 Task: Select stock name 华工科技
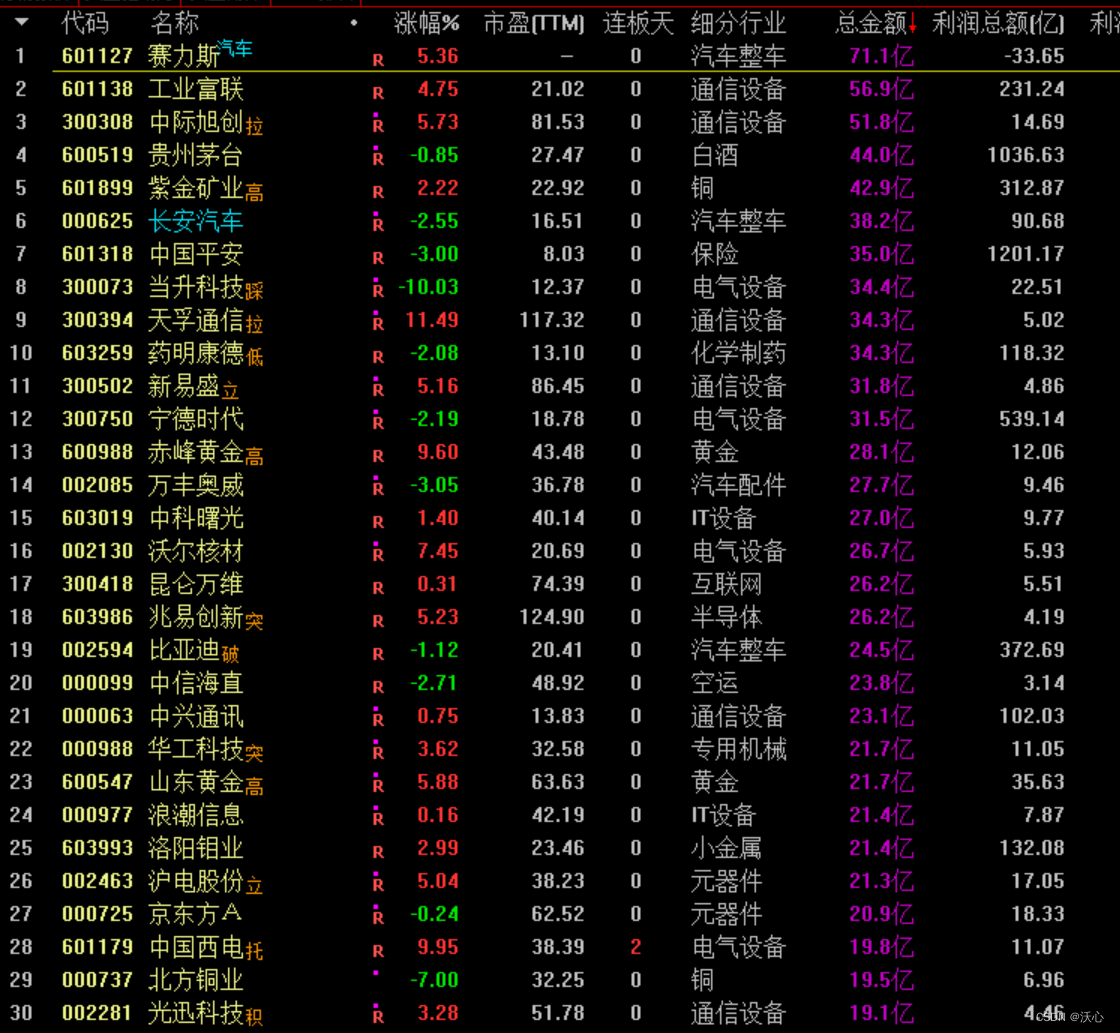pos(196,749)
